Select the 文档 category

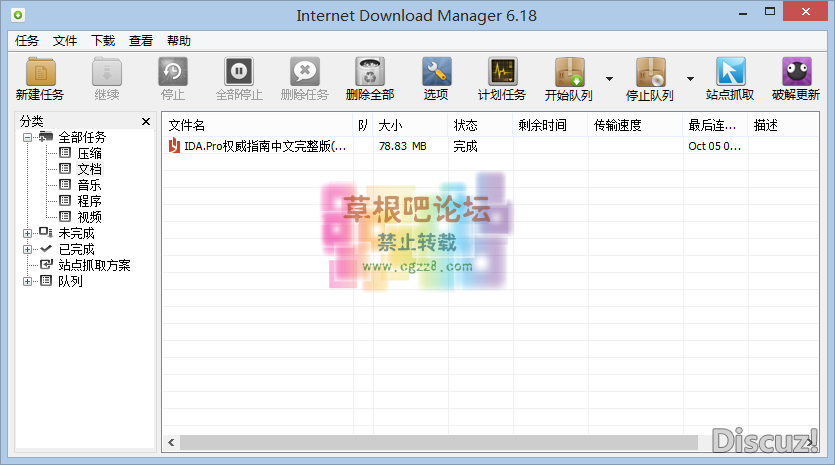coord(89,169)
